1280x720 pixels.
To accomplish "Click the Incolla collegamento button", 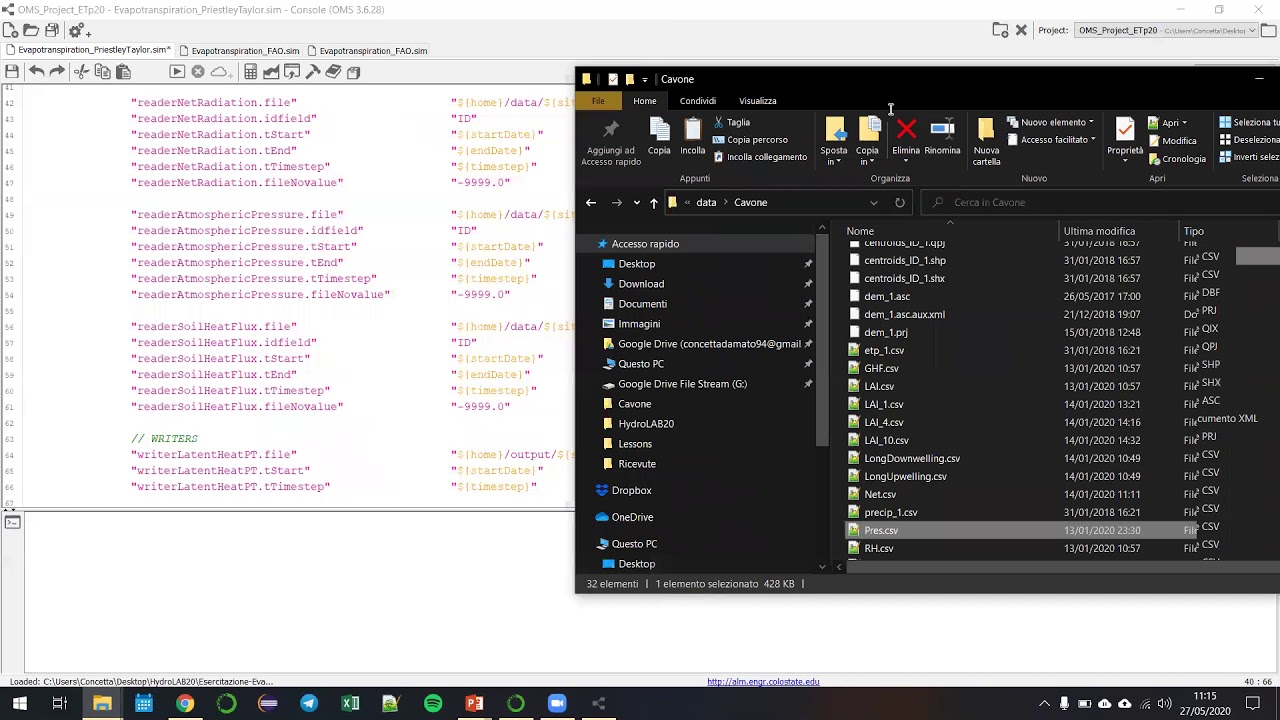I will click(760, 157).
